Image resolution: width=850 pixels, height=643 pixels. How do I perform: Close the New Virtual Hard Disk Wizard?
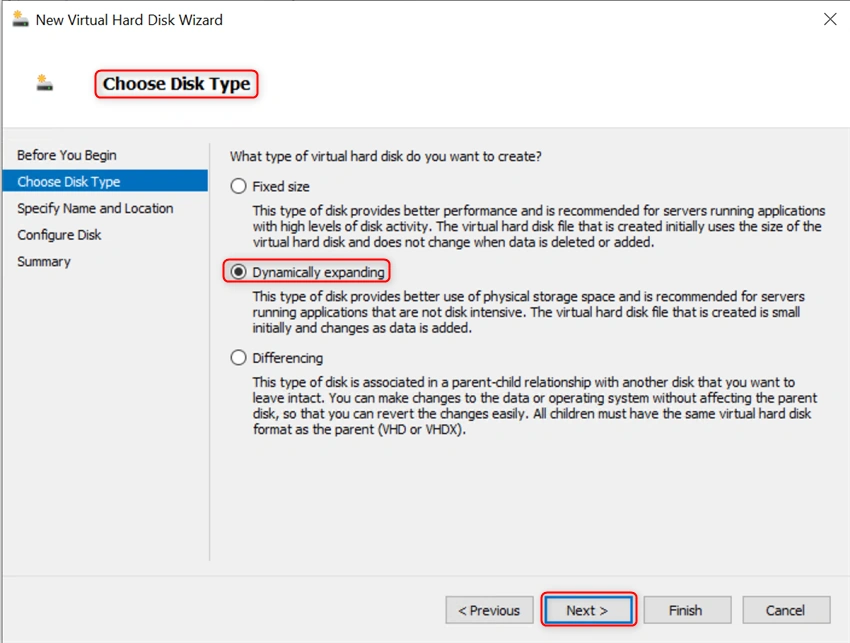pyautogui.click(x=830, y=20)
